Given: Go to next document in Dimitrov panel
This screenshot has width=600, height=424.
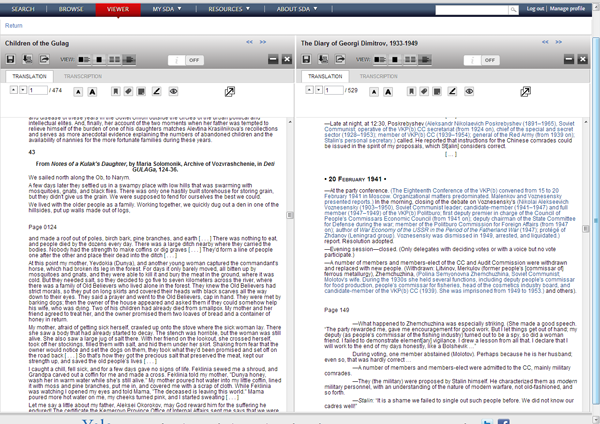Looking at the screenshot, I should click(x=559, y=42).
